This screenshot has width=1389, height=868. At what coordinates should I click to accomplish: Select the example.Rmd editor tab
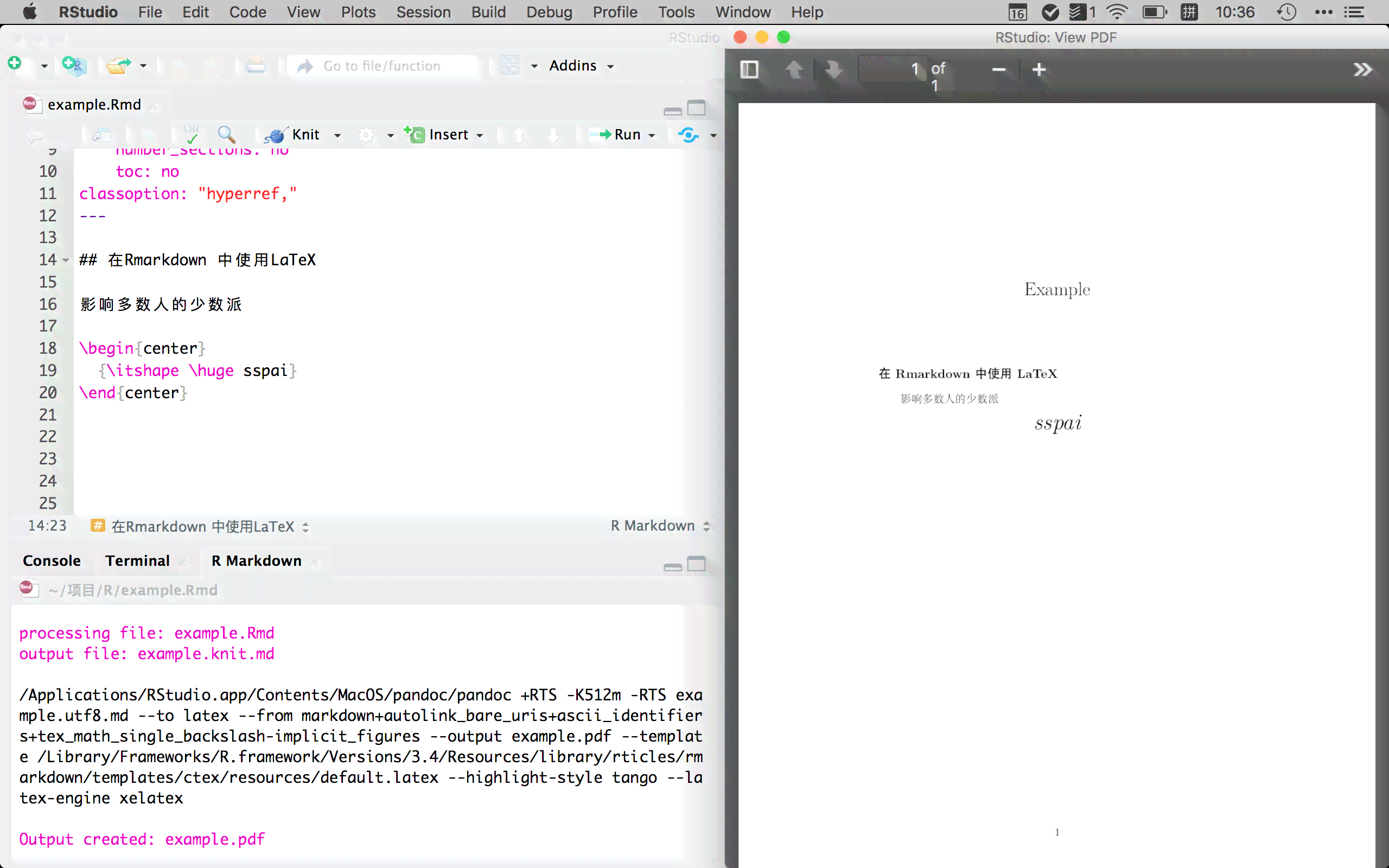point(94,105)
